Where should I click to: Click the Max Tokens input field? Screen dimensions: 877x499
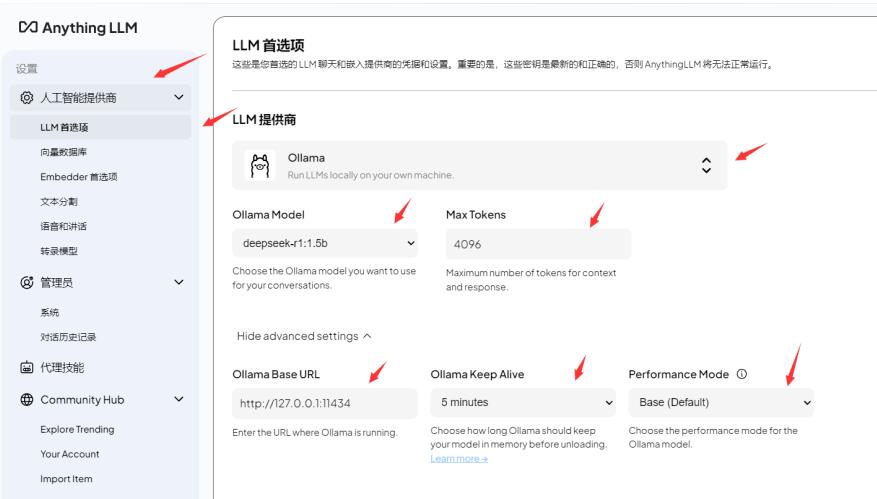pos(539,244)
